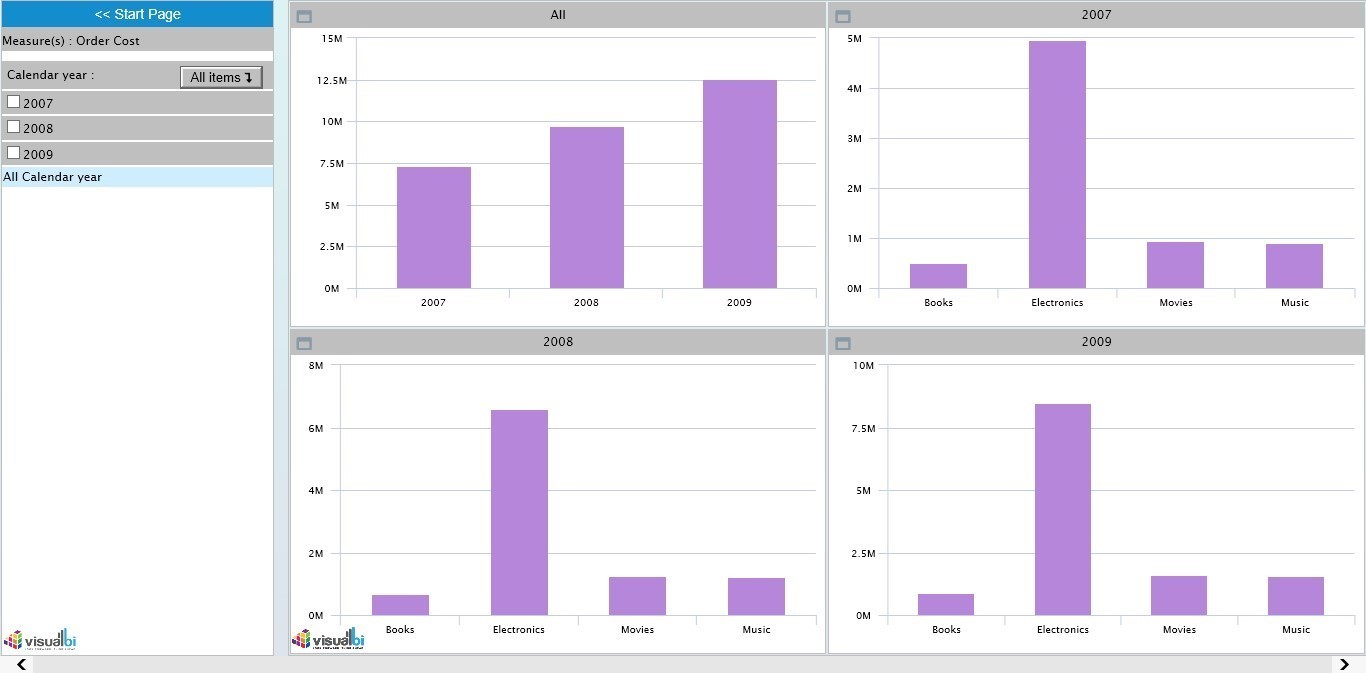Select the Movies bar in 2009 chart
1366x673 pixels.
click(1179, 596)
